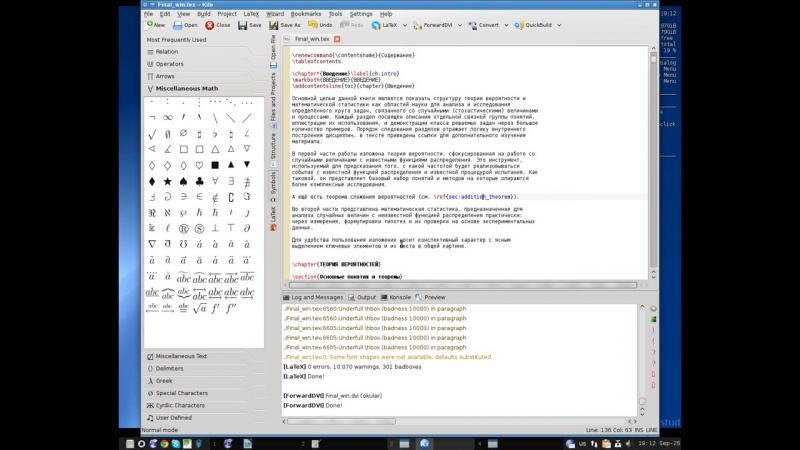800x450 pixels.
Task: Expand the Cyrillic Characters section
Action: [180, 405]
